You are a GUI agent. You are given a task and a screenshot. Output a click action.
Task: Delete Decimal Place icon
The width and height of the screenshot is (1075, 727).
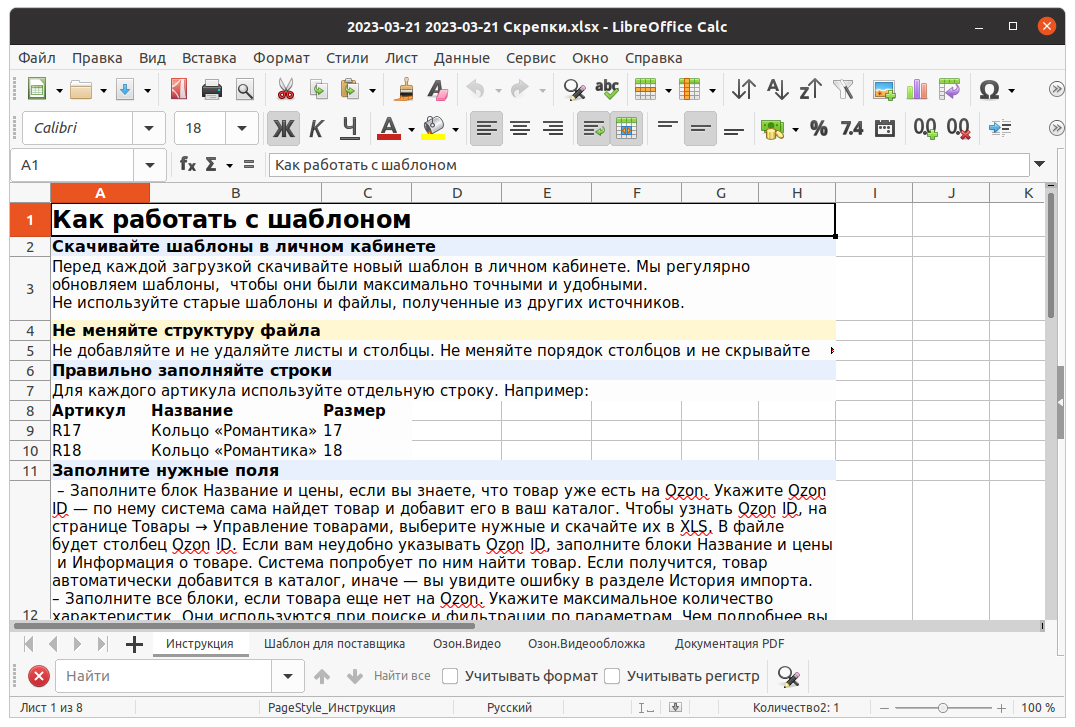[958, 128]
